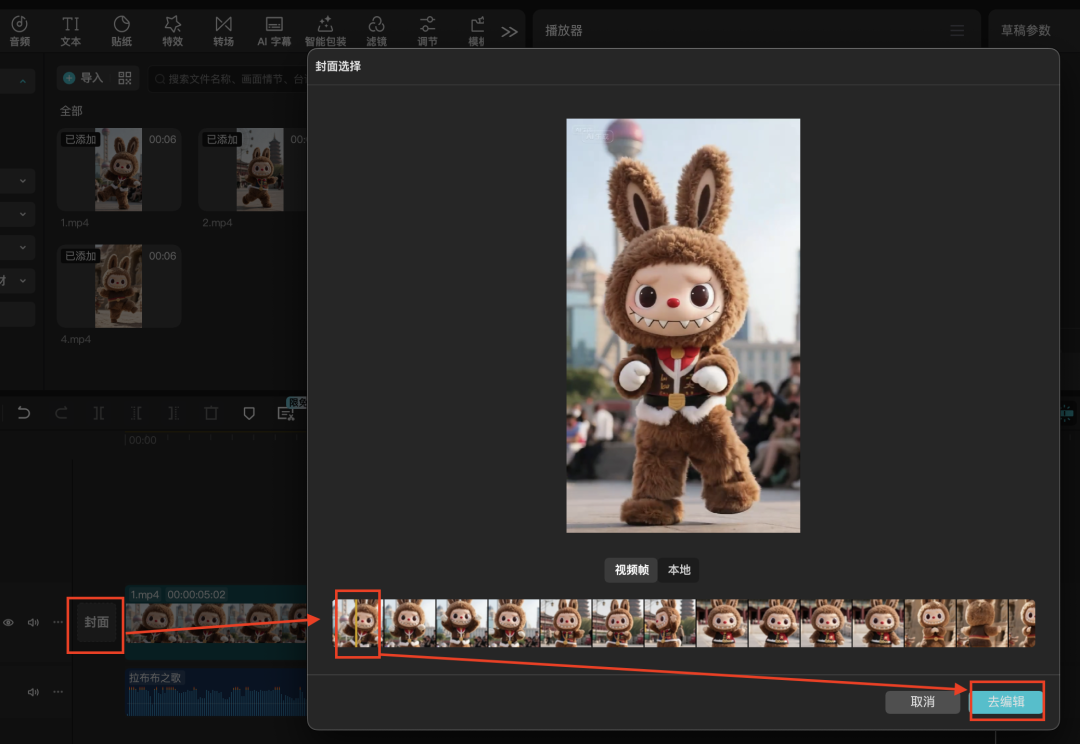This screenshot has width=1080, height=744.
Task: Click the yellow frame marker on the filmstrip
Action: 356,623
